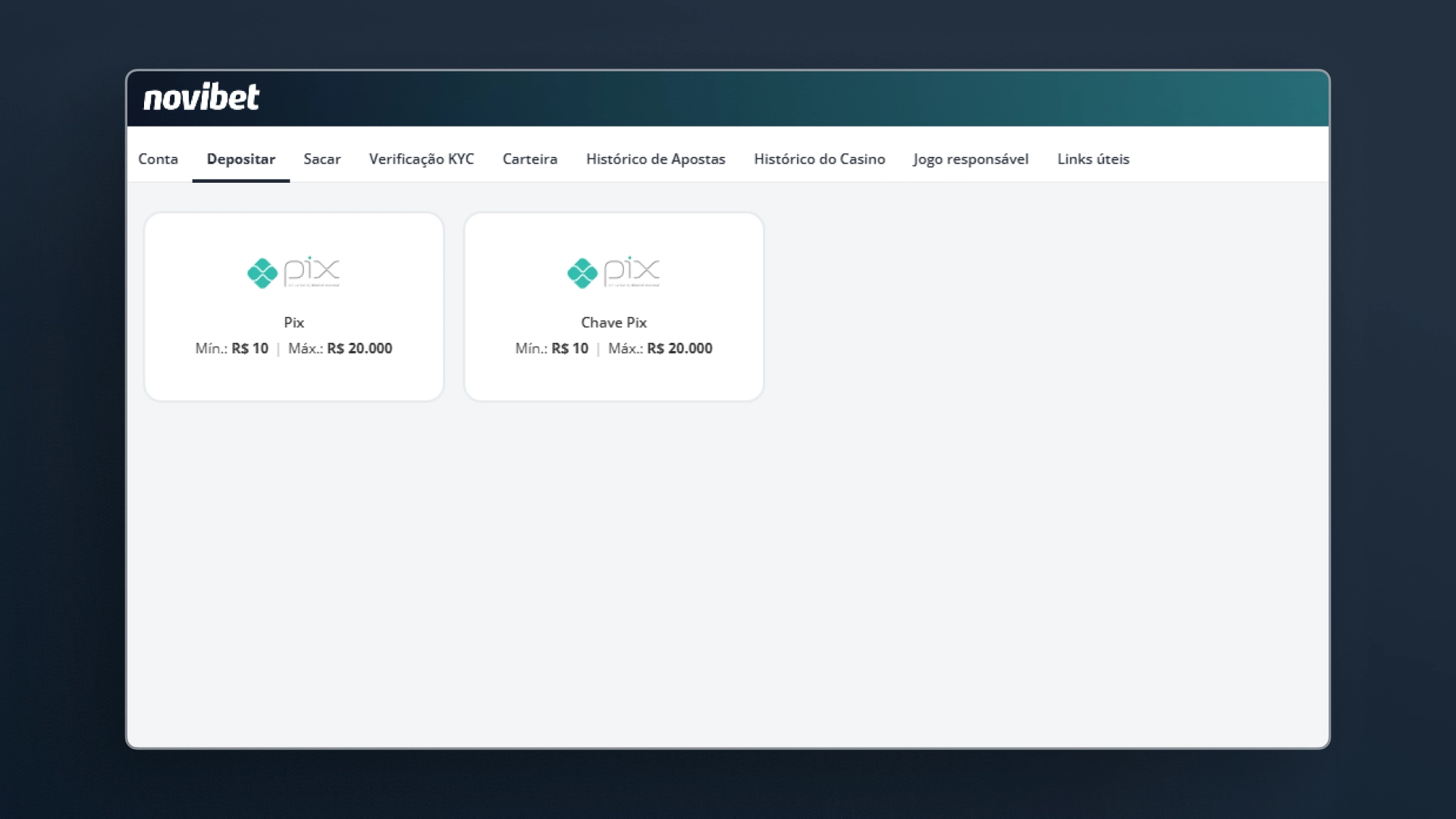Click the teal diamond symbol in Pix card
This screenshot has height=819, width=1456.
[262, 274]
